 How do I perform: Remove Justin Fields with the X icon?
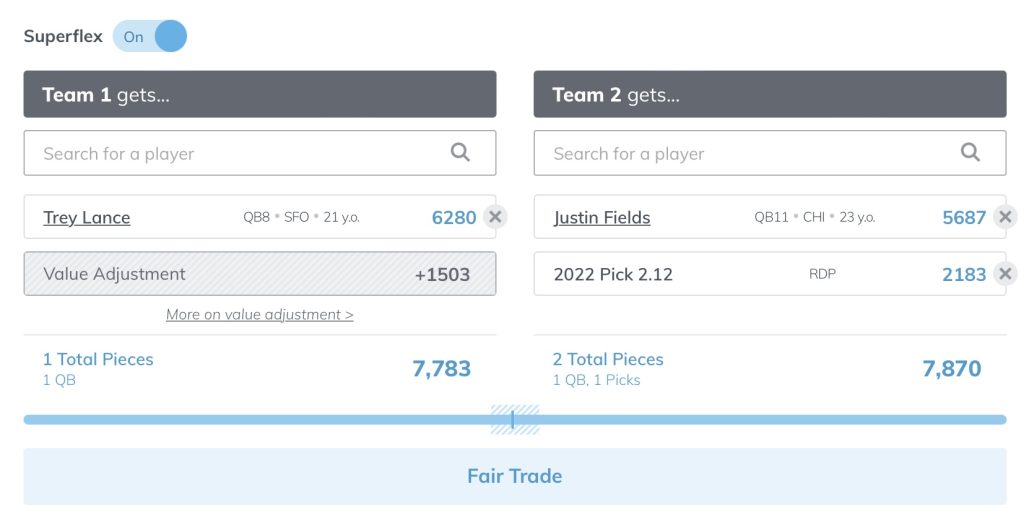pos(1005,217)
